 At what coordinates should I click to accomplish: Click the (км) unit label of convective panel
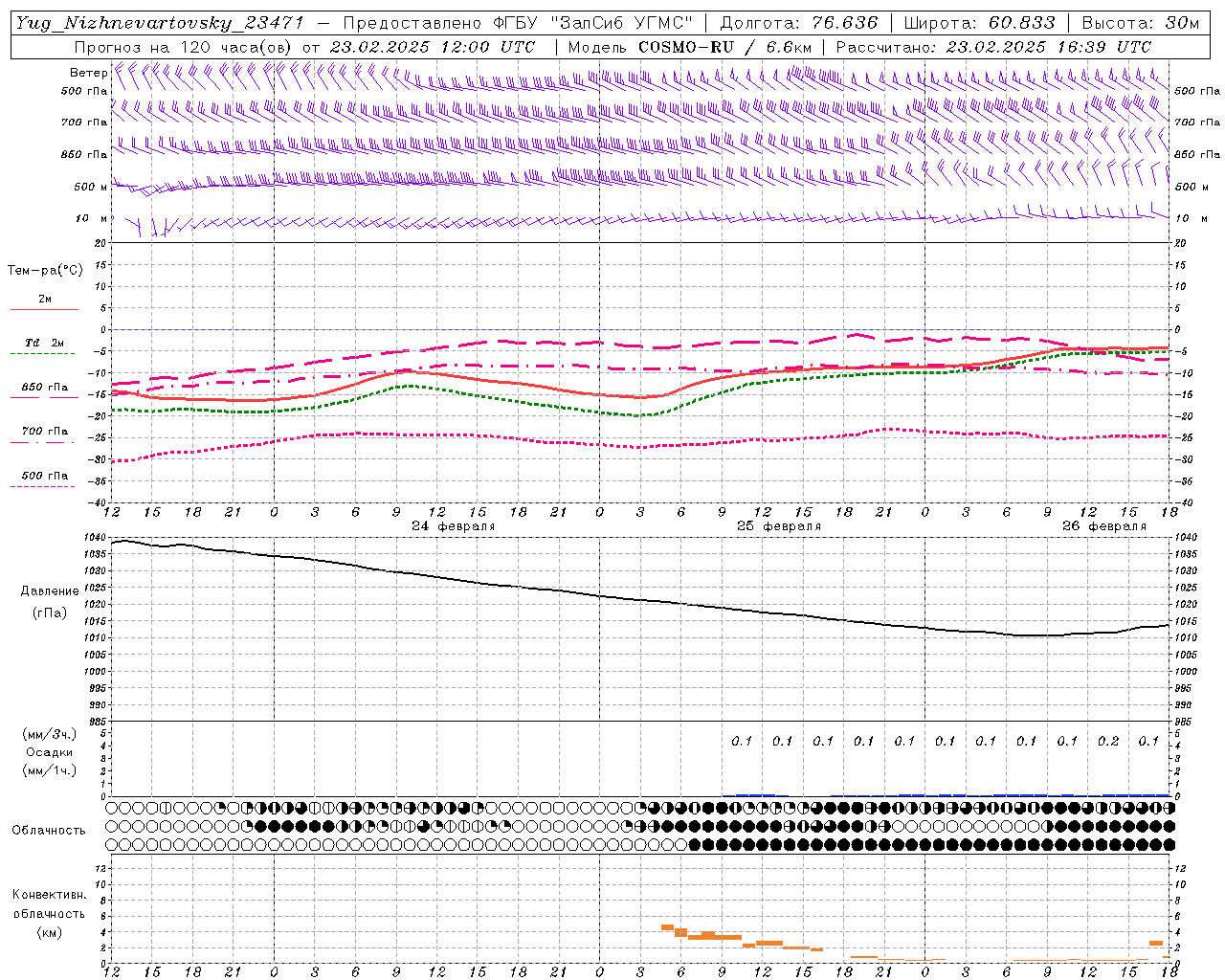(x=49, y=933)
